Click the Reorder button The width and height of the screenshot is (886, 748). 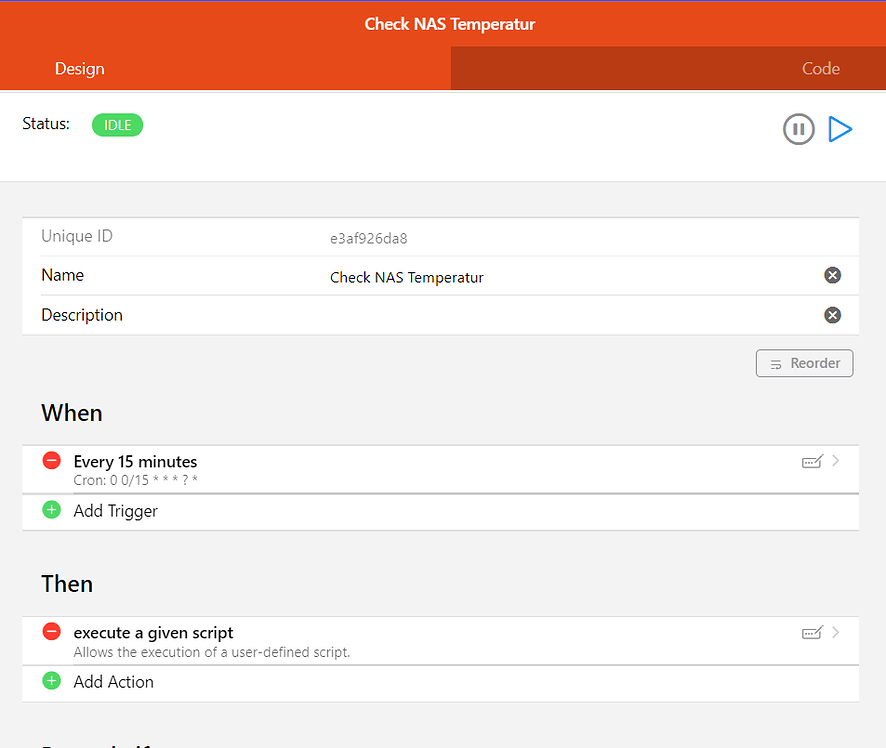click(x=804, y=363)
